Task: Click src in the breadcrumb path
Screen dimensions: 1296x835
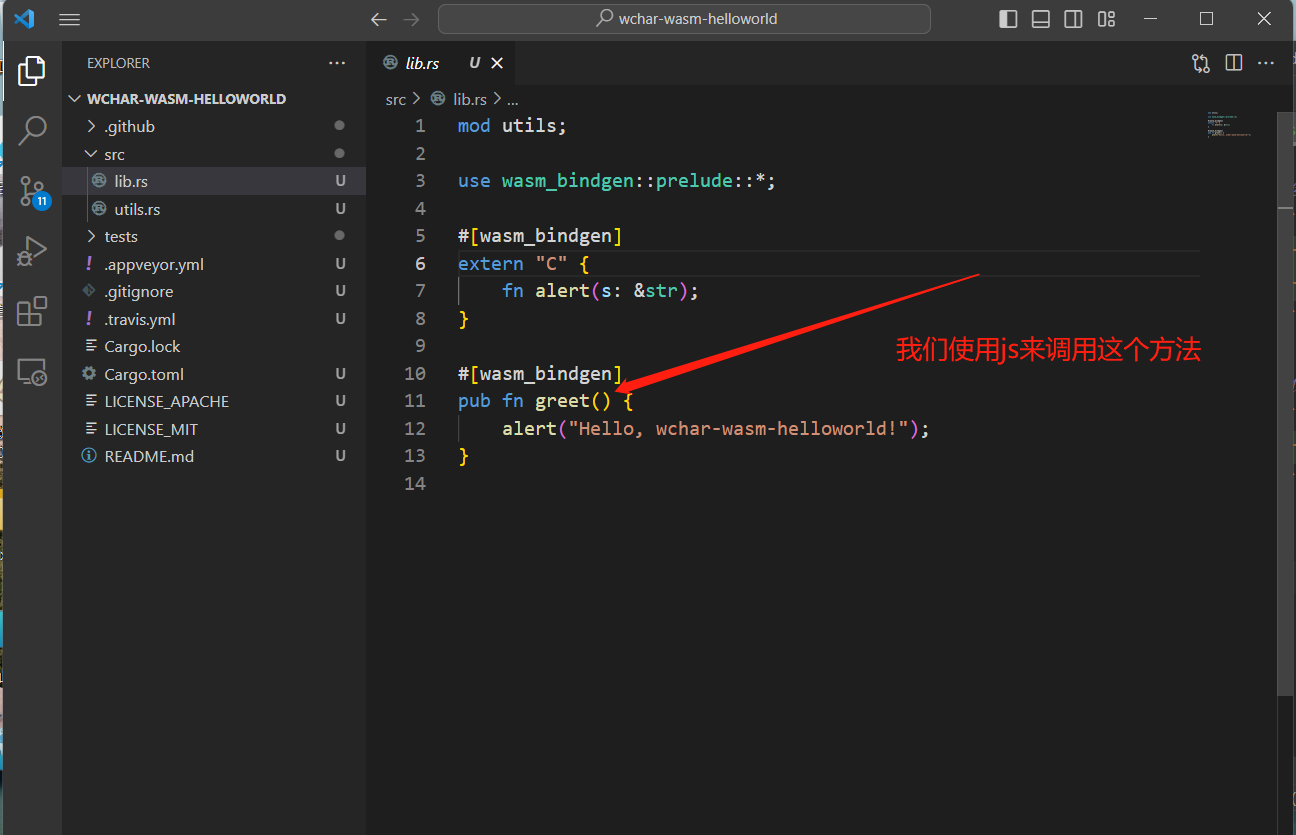Action: click(396, 99)
